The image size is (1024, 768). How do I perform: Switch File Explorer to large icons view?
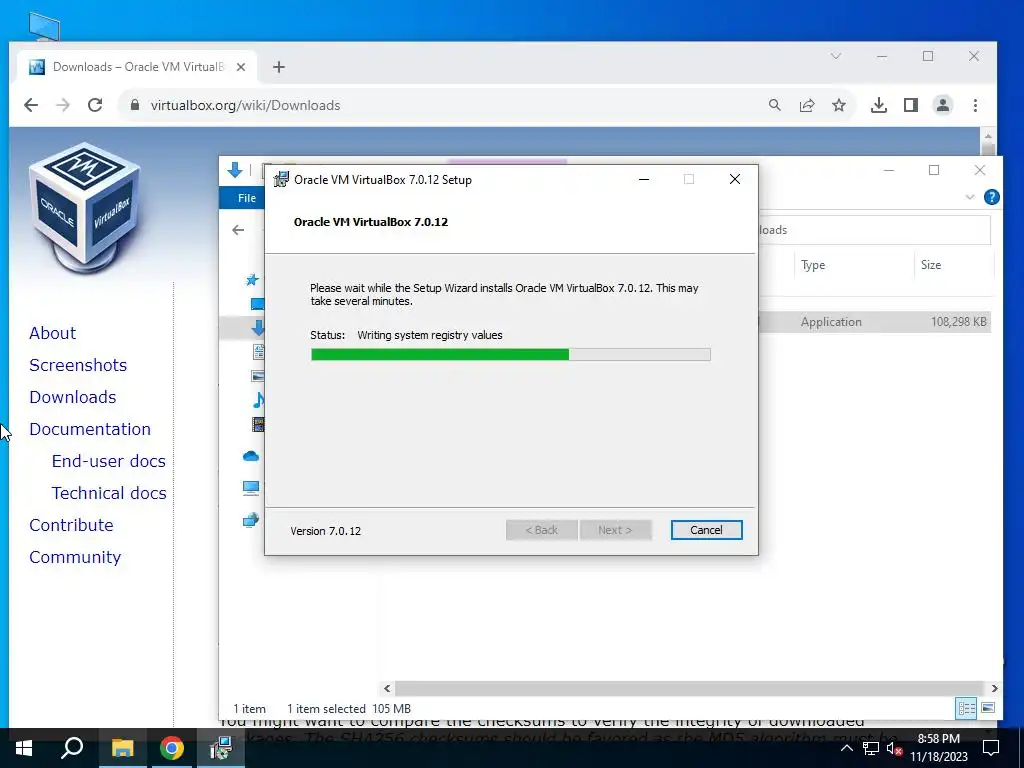coord(988,708)
